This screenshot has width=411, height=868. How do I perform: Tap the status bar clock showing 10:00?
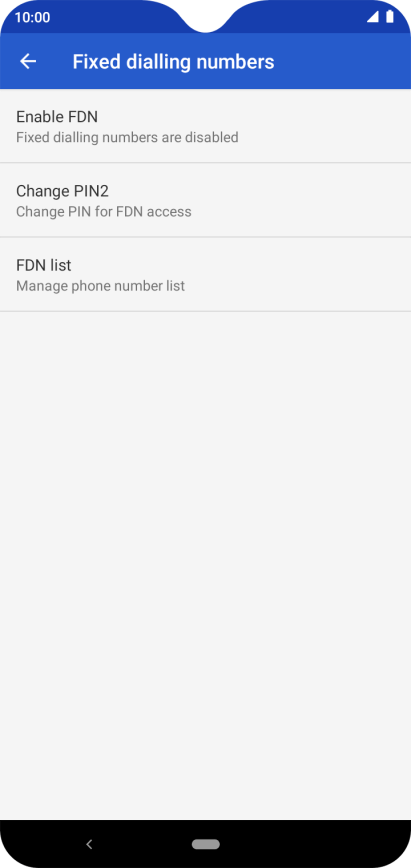32,18
